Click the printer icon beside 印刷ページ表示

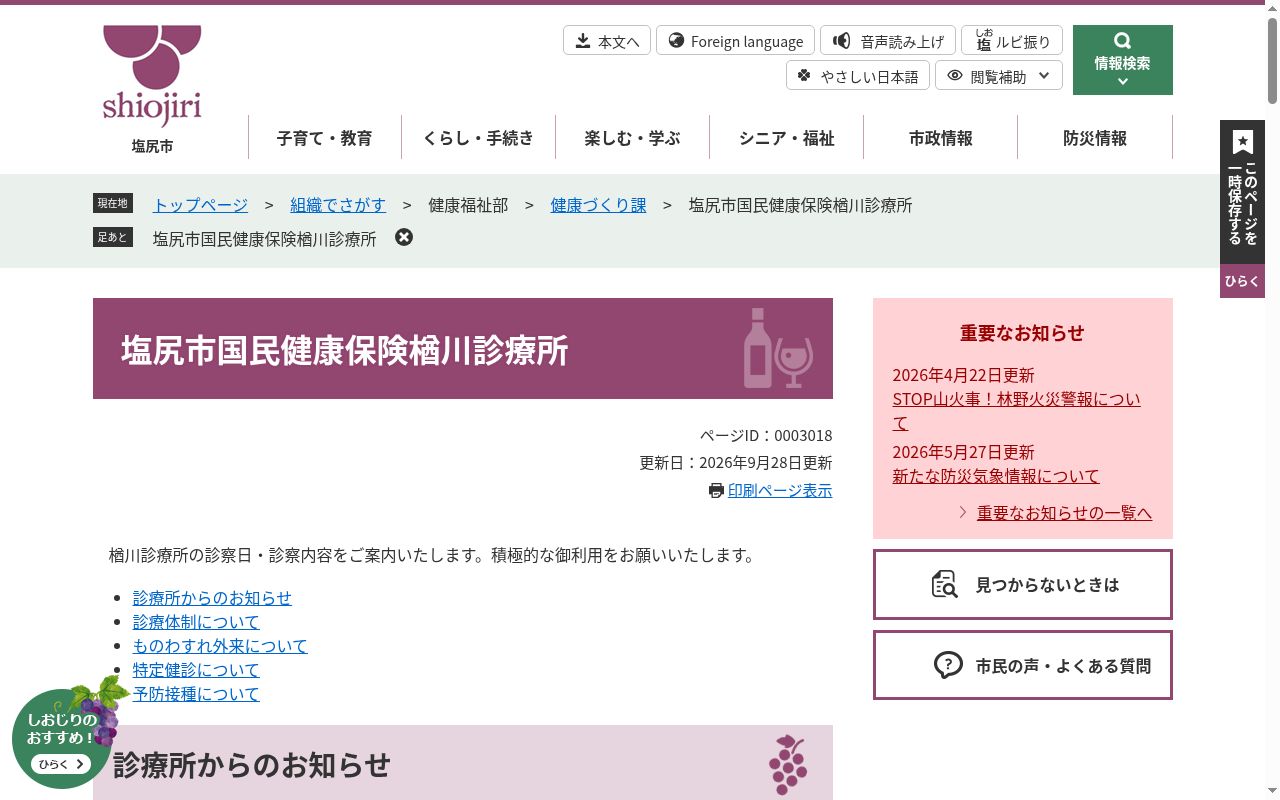716,491
